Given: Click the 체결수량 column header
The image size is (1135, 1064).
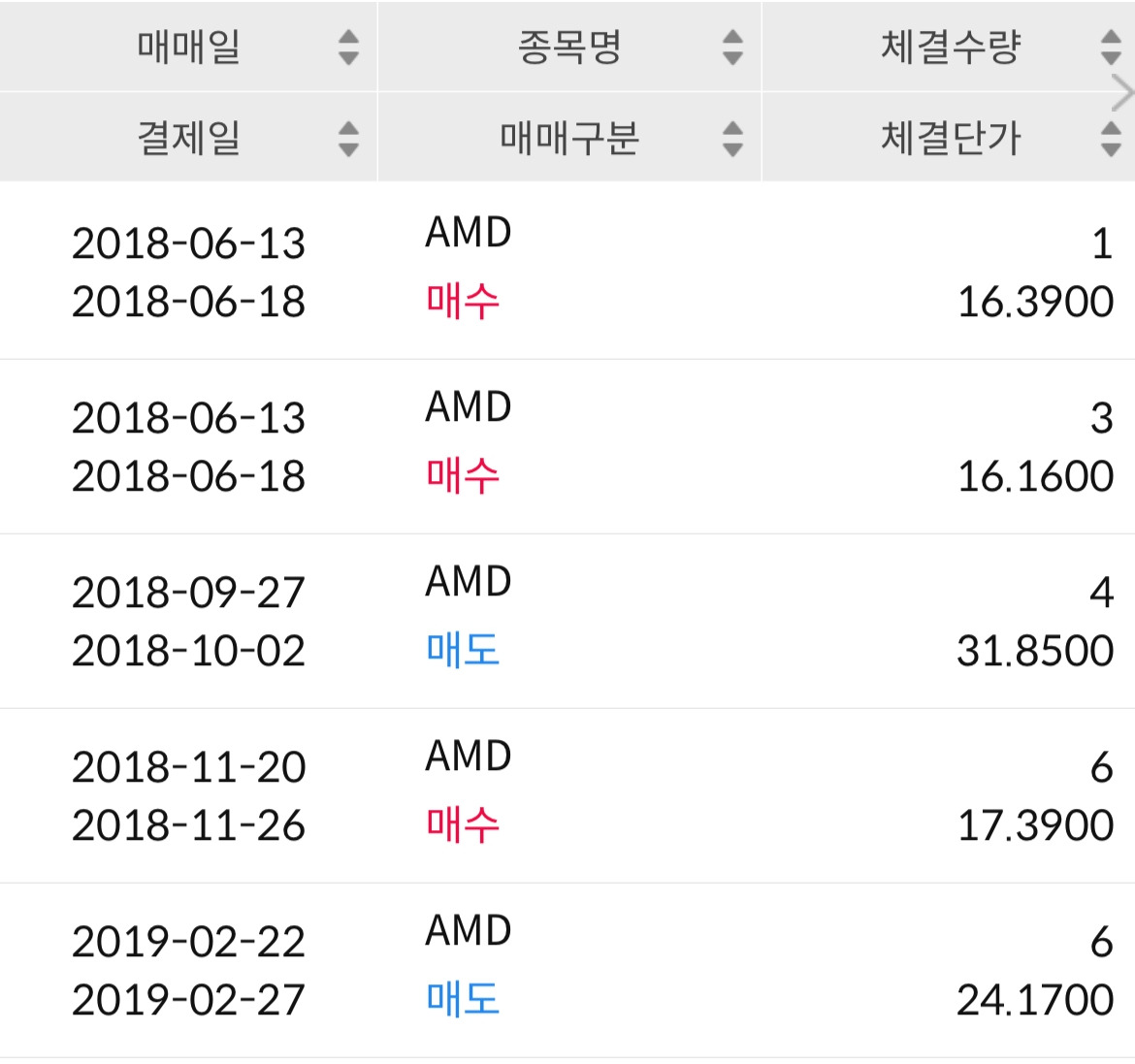Looking at the screenshot, I should coord(950,47).
